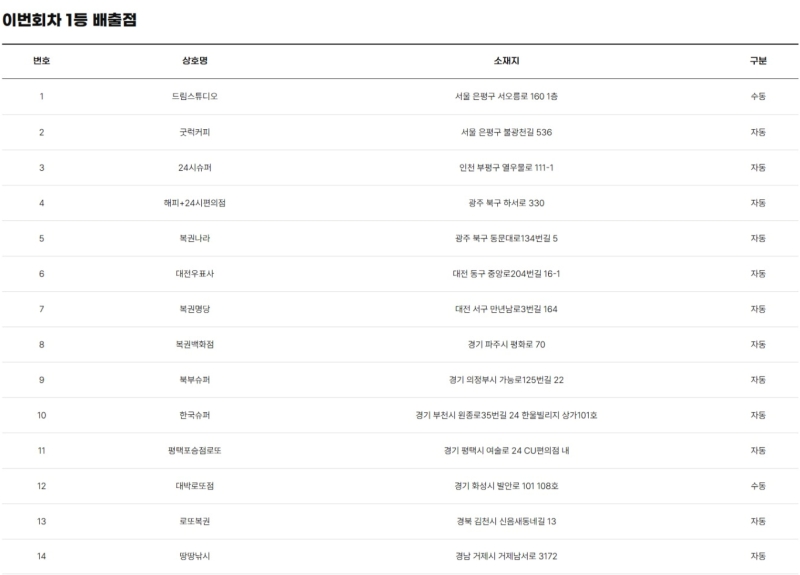The height and width of the screenshot is (575, 800).
Task: Click row number 14 beside 땅땅낚시
Action: click(41, 556)
